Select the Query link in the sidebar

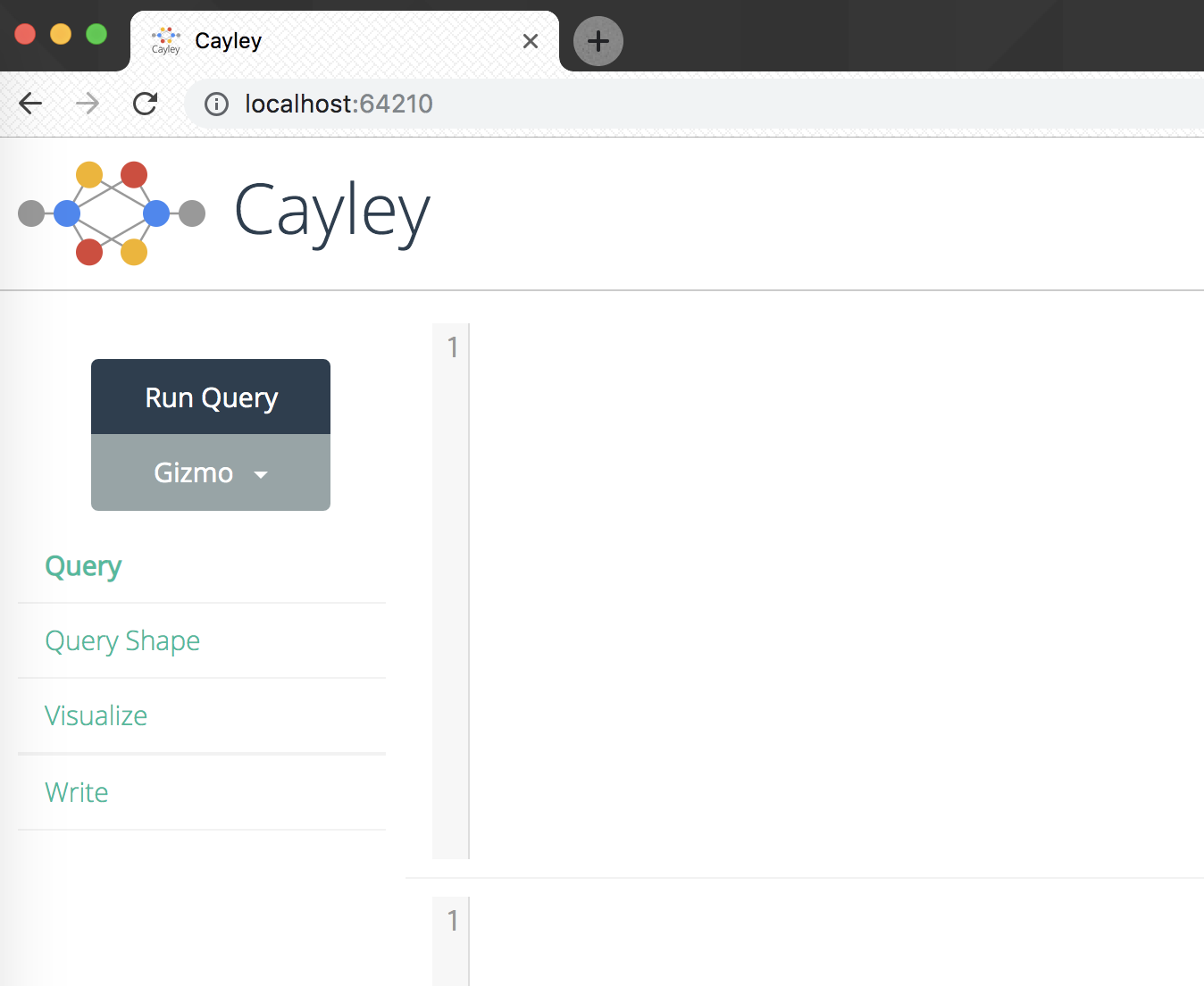[x=82, y=565]
